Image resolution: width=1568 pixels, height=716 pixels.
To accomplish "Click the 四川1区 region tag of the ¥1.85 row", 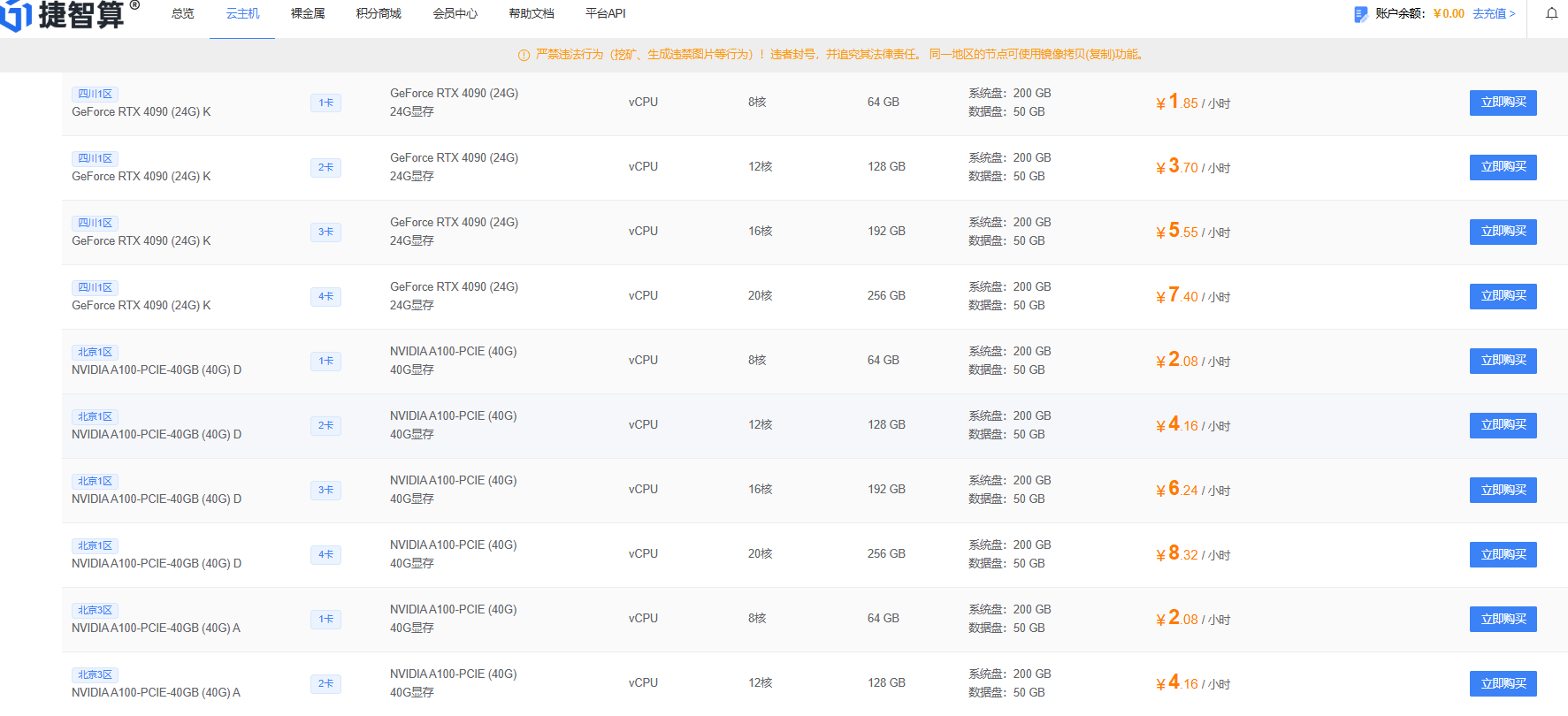I will tap(95, 94).
